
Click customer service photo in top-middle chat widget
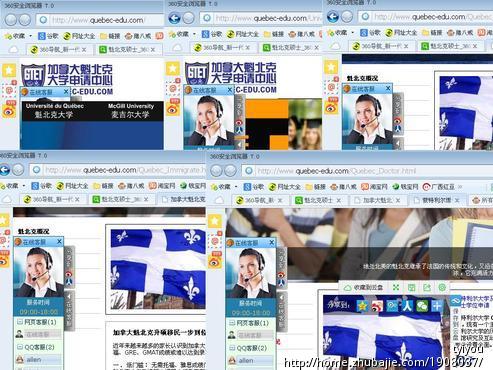click(x=209, y=121)
